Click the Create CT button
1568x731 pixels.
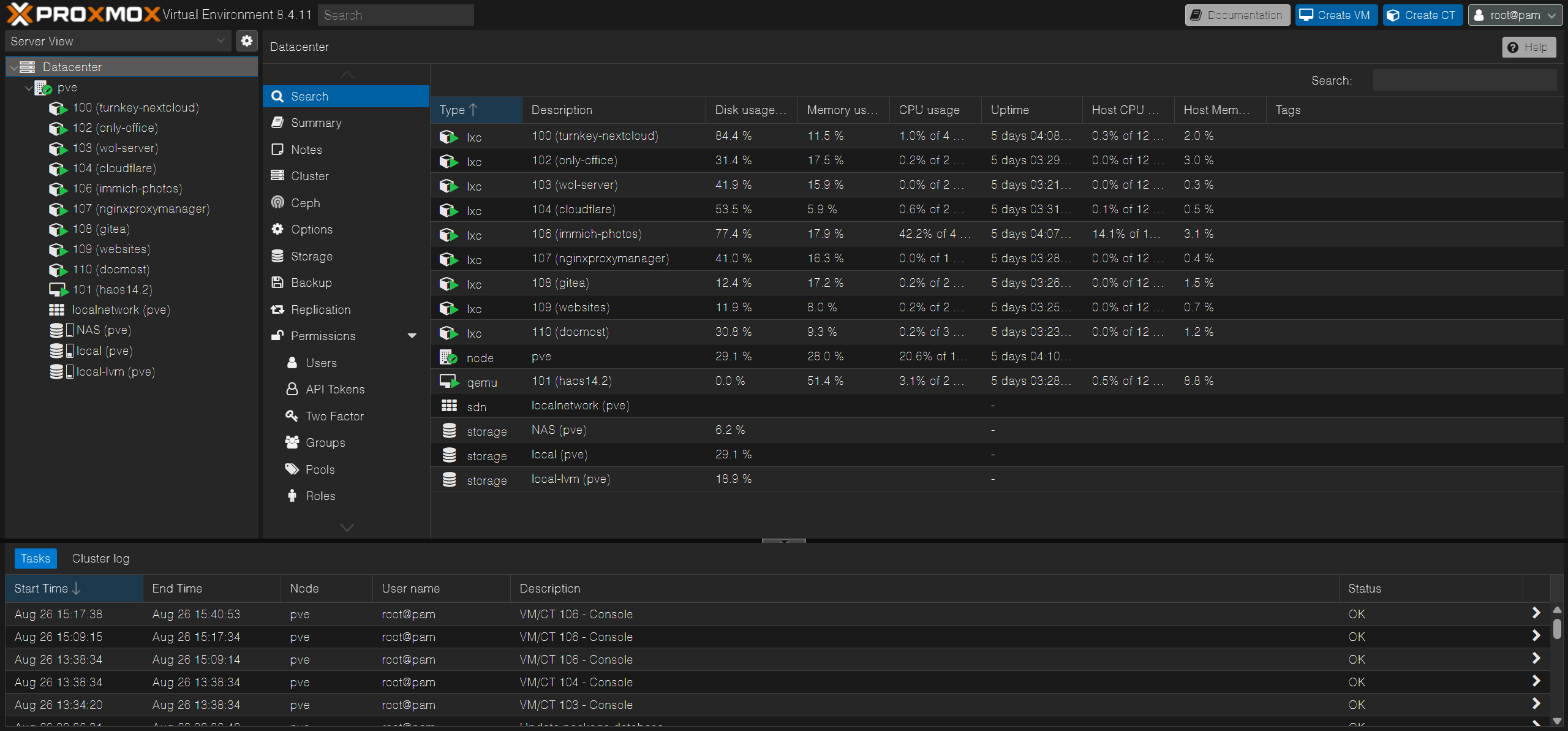coord(1422,15)
